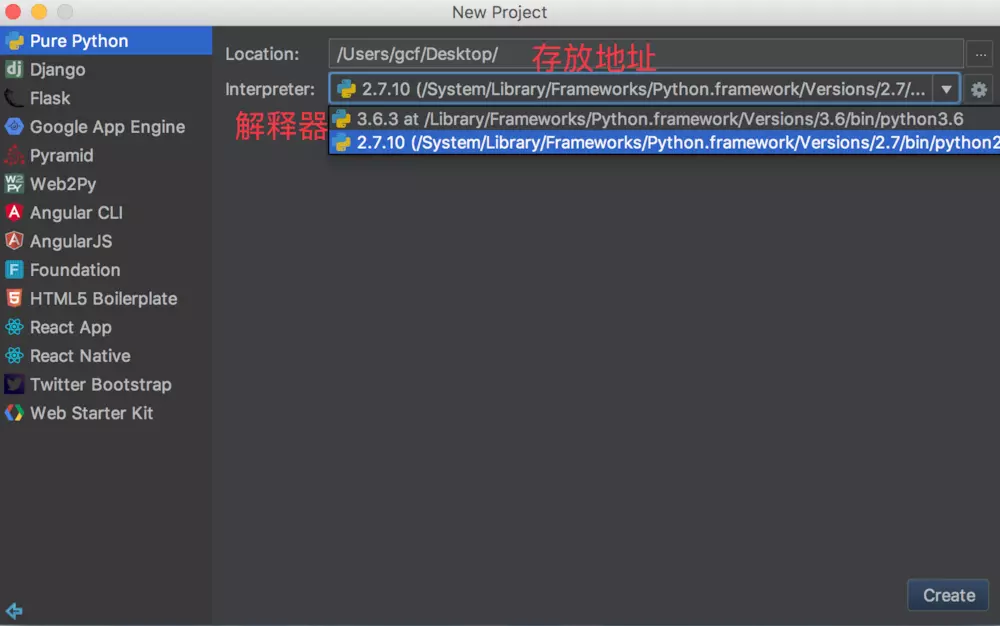Choose the Twitter Bootstrap icon
The image size is (1000, 626).
tap(14, 385)
